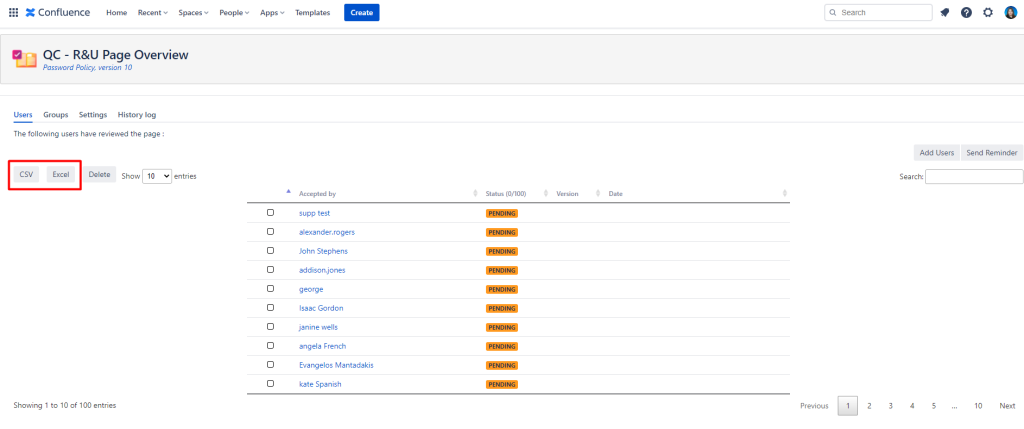Viewport: 1024px width, 429px height.
Task: Expand the Spaces dropdown menu
Action: pos(194,13)
